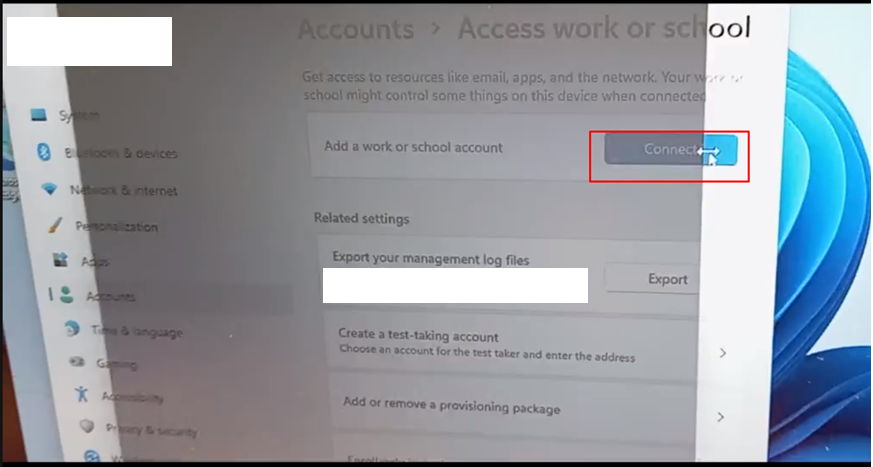Open Personalization in the sidebar menu
Image resolution: width=873 pixels, height=467 pixels.
[x=116, y=227]
